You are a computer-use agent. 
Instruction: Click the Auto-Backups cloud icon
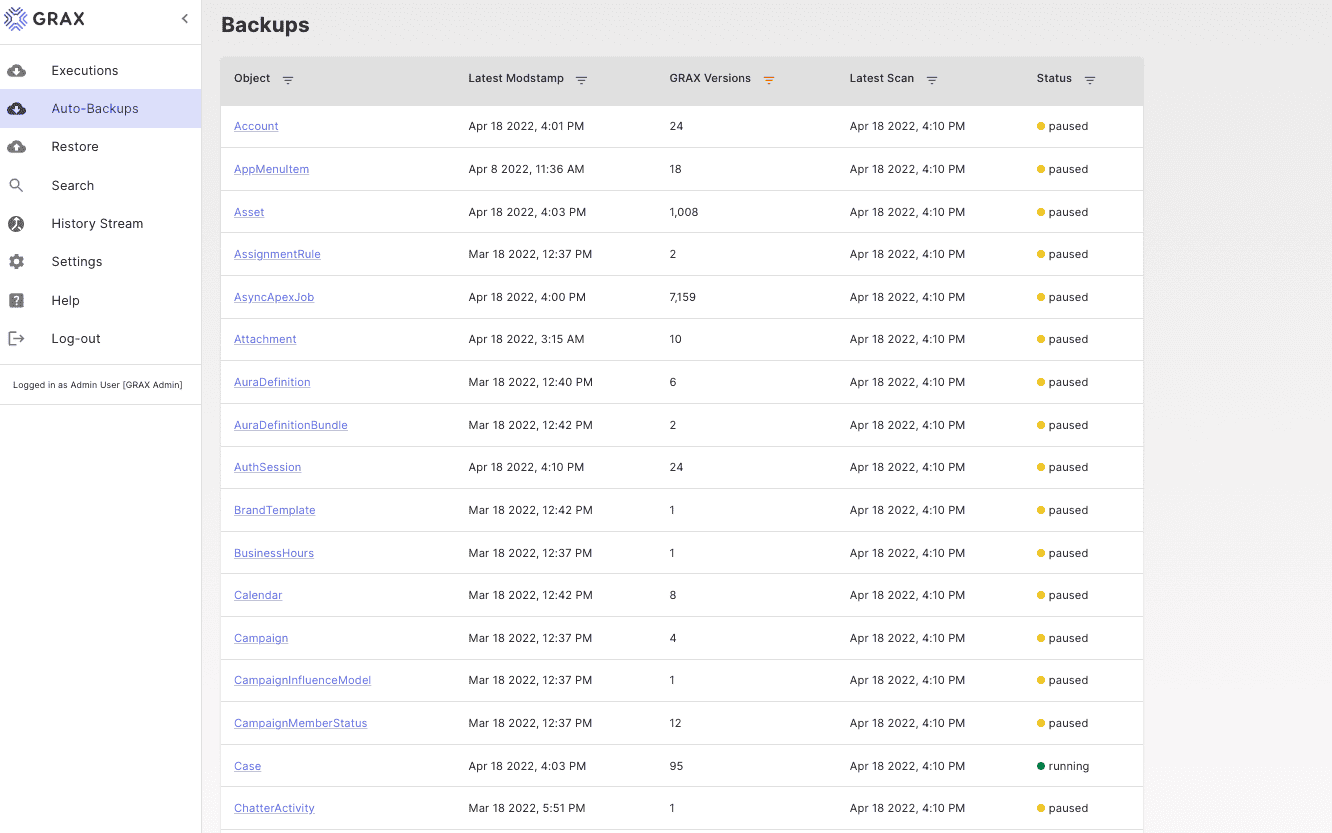pos(17,109)
